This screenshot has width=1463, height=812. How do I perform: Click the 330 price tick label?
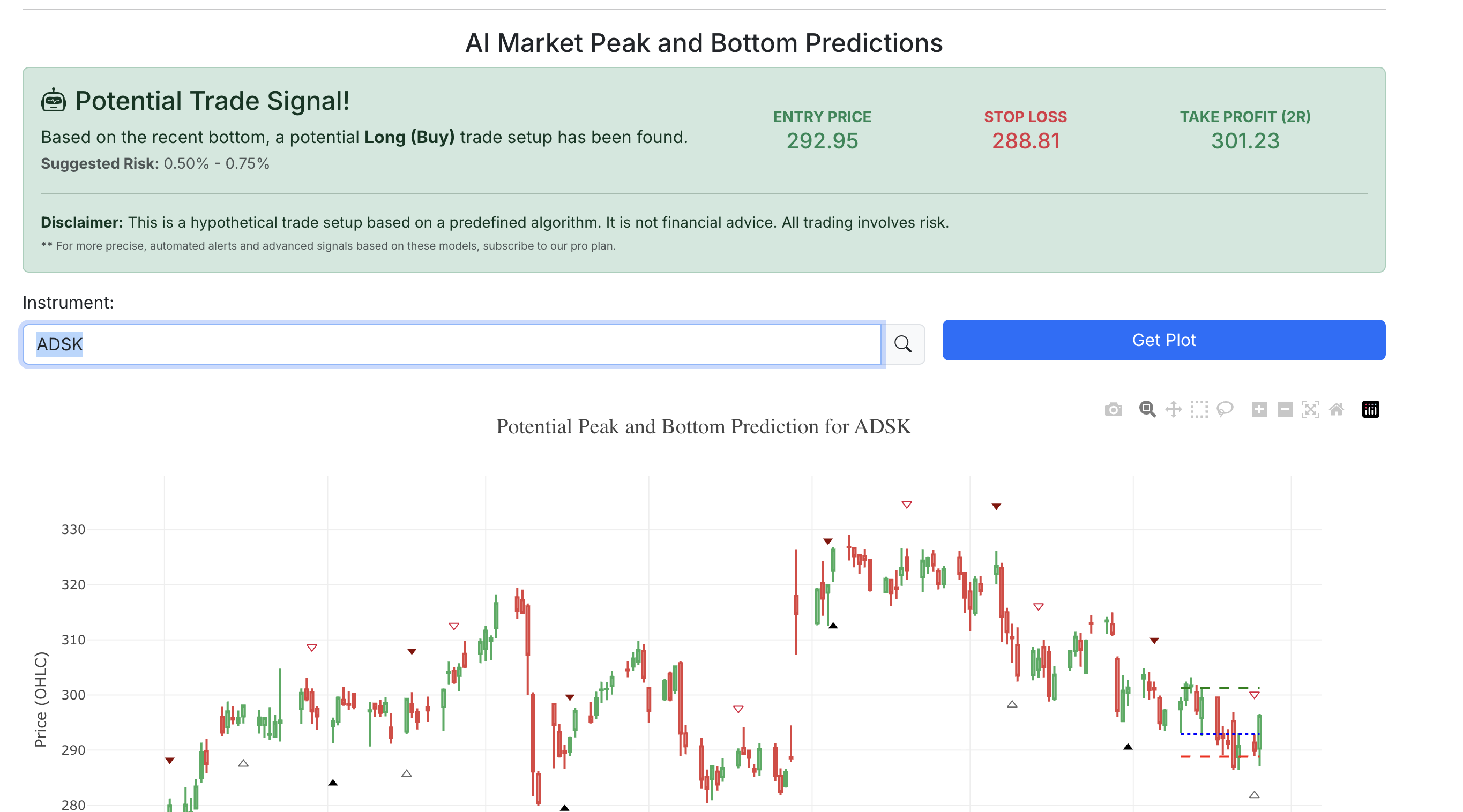click(73, 530)
